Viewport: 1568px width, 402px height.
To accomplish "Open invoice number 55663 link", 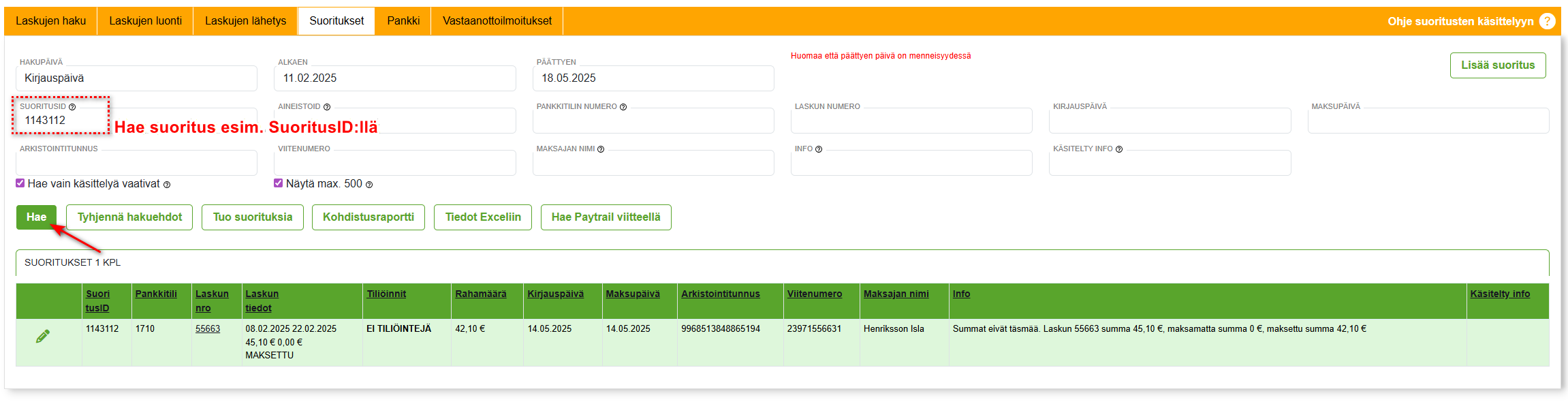I will pos(208,328).
